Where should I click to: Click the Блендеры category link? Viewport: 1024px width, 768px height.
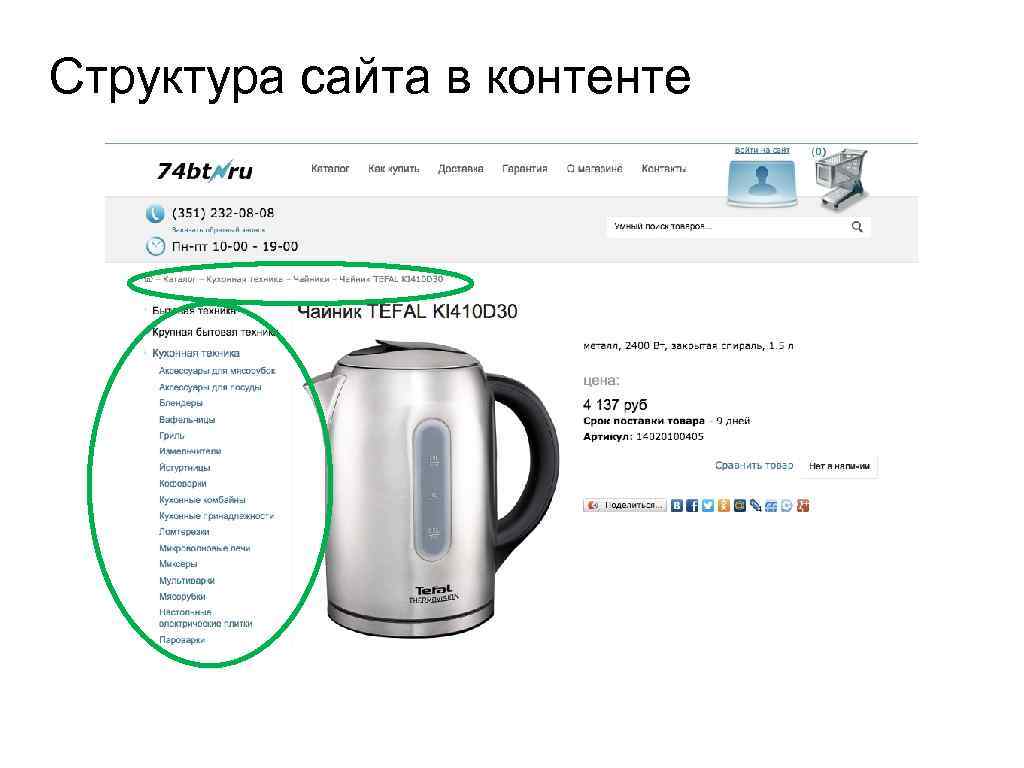pos(181,403)
